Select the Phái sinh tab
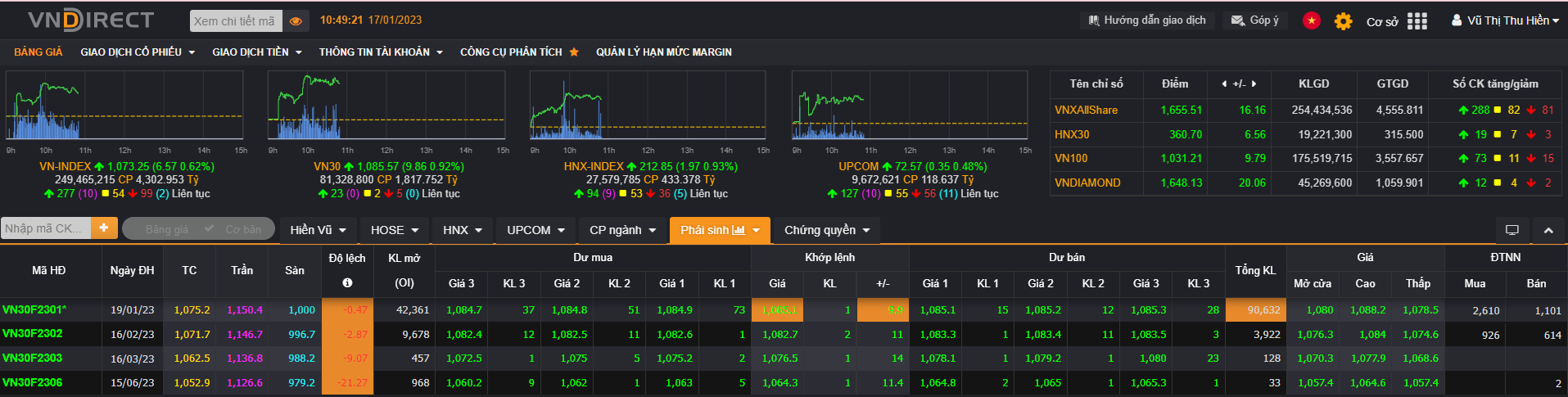Image resolution: width=1568 pixels, height=397 pixels. pyautogui.click(x=720, y=230)
